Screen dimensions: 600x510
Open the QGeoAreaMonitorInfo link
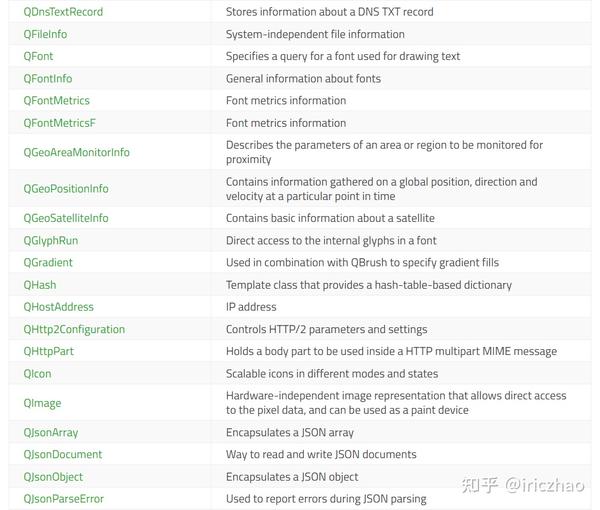point(77,152)
